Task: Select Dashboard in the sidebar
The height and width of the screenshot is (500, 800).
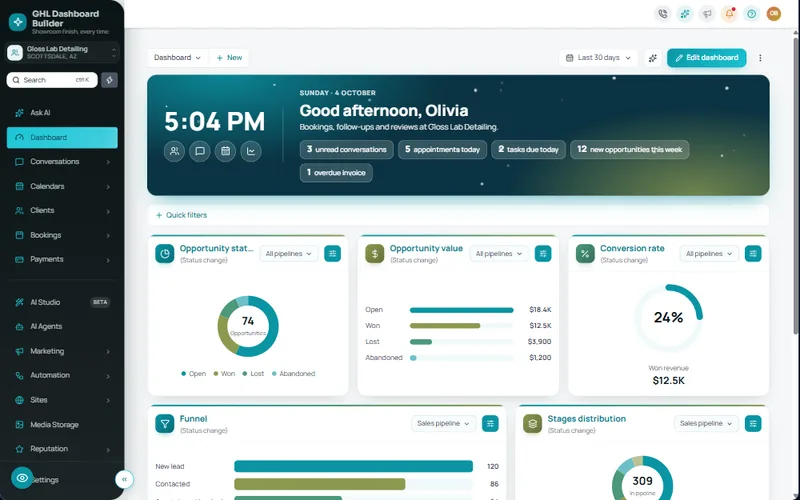Action: pyautogui.click(x=62, y=137)
